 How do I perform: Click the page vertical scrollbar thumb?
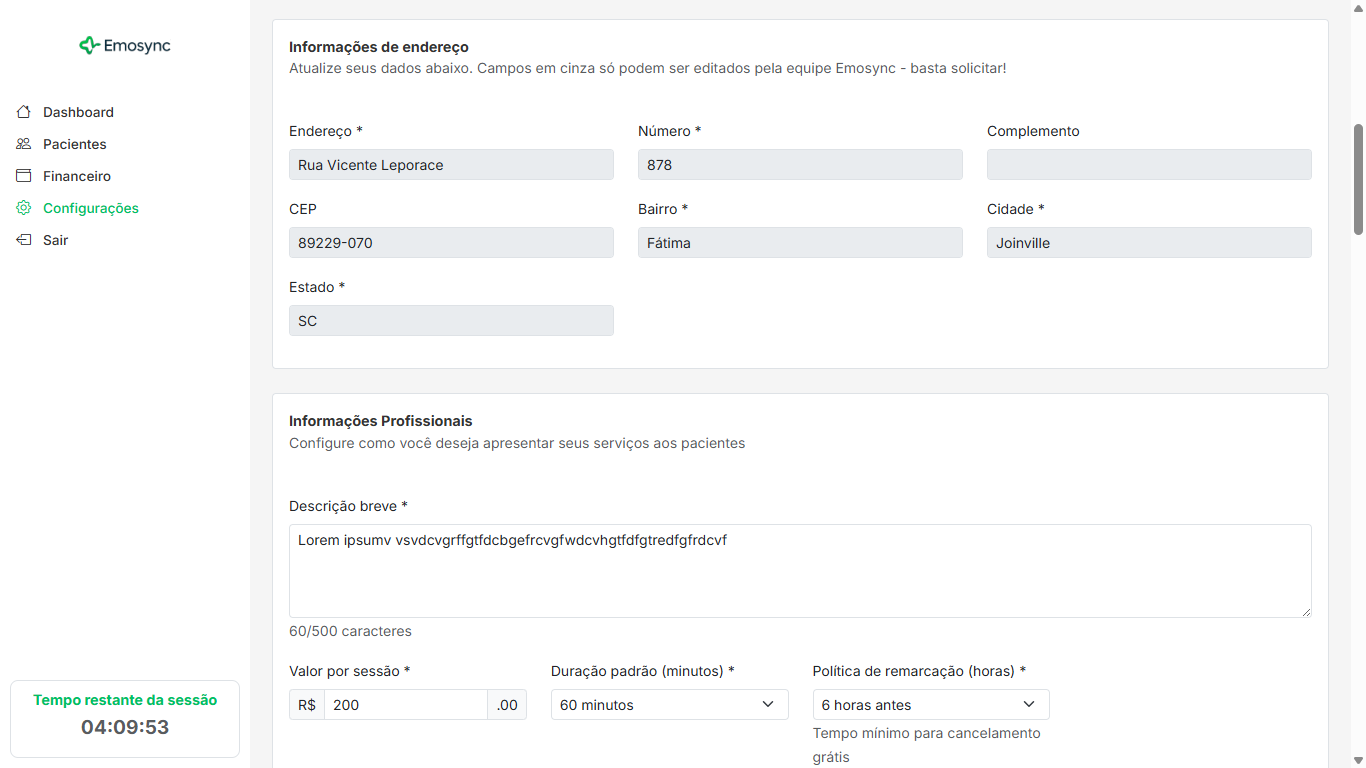(1358, 180)
